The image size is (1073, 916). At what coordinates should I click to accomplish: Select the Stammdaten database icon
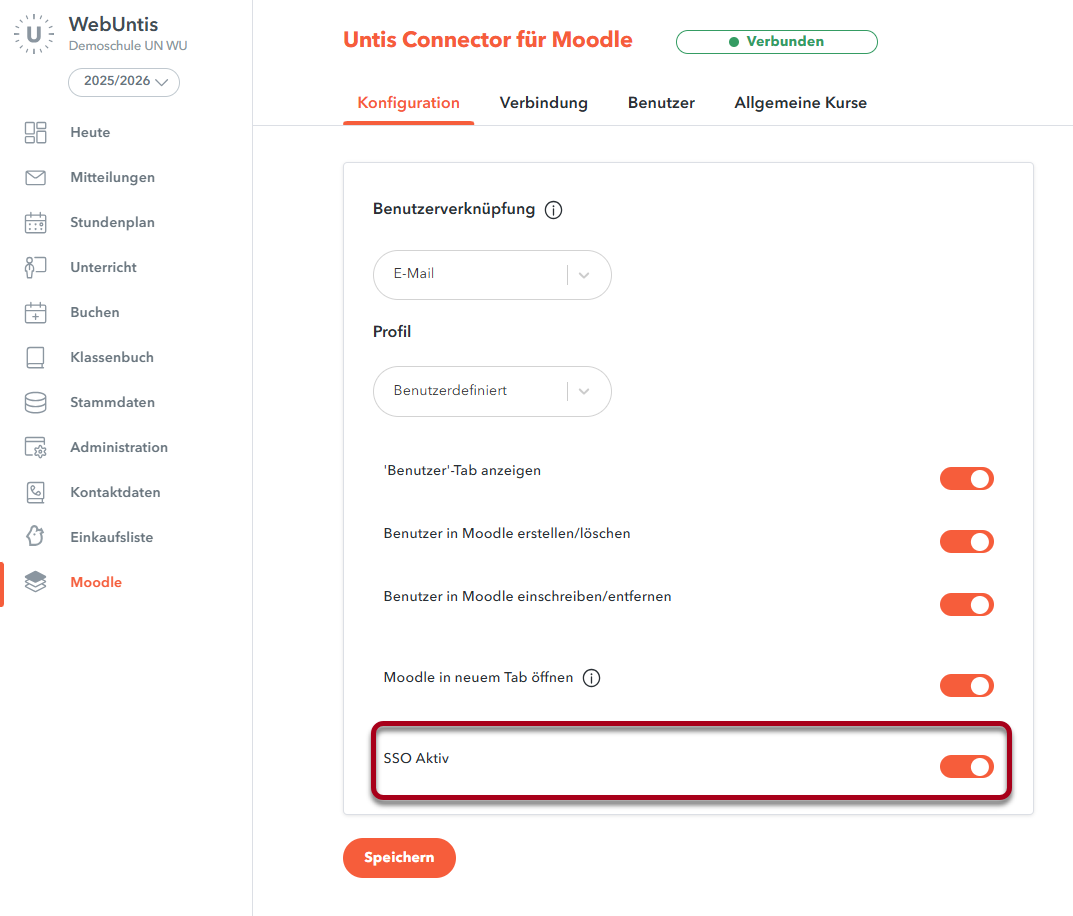pyautogui.click(x=36, y=402)
